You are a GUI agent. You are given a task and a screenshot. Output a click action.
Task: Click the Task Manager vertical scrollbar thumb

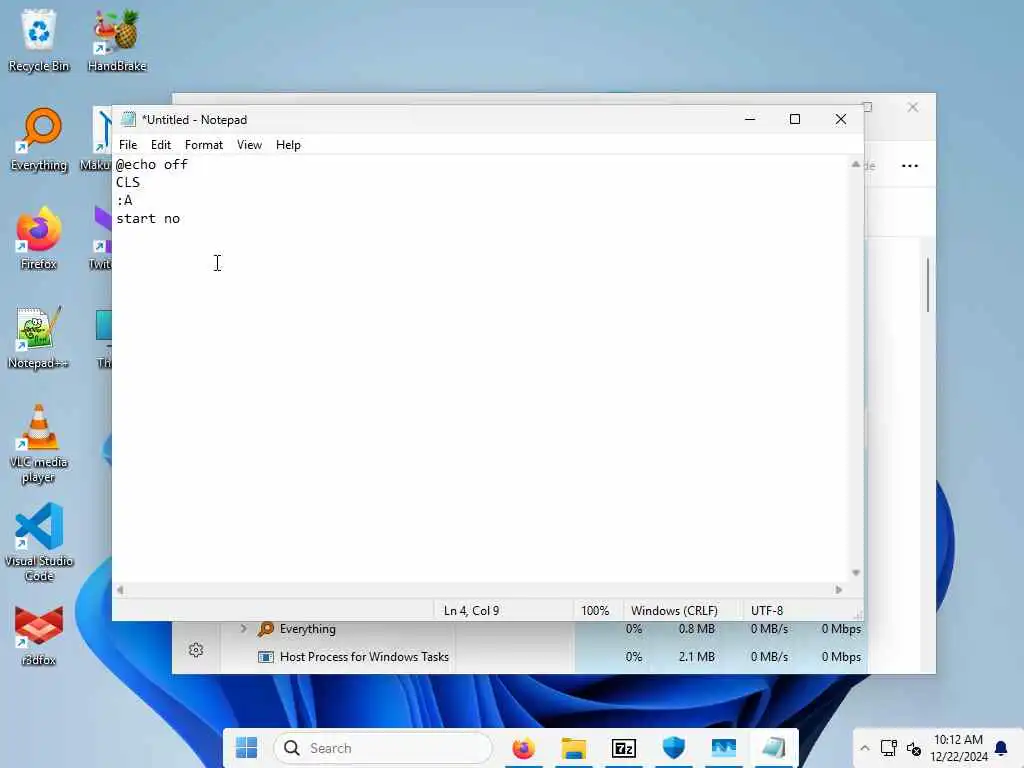click(x=927, y=285)
